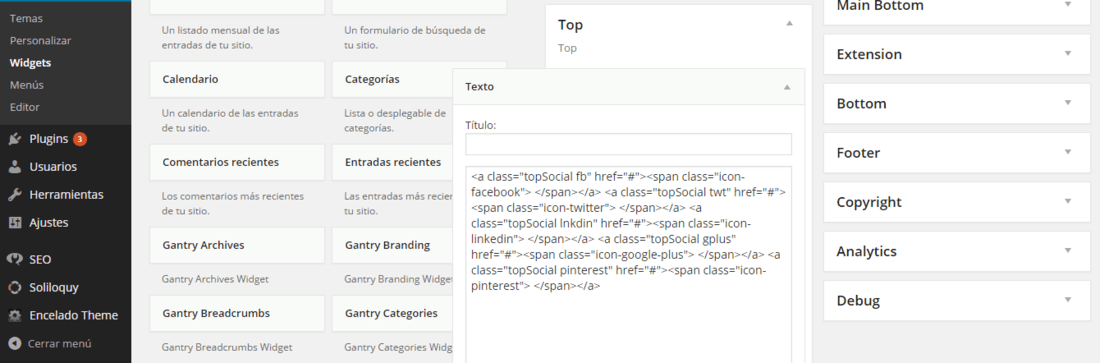
Task: Click the SEO sidebar icon
Action: tap(15, 259)
